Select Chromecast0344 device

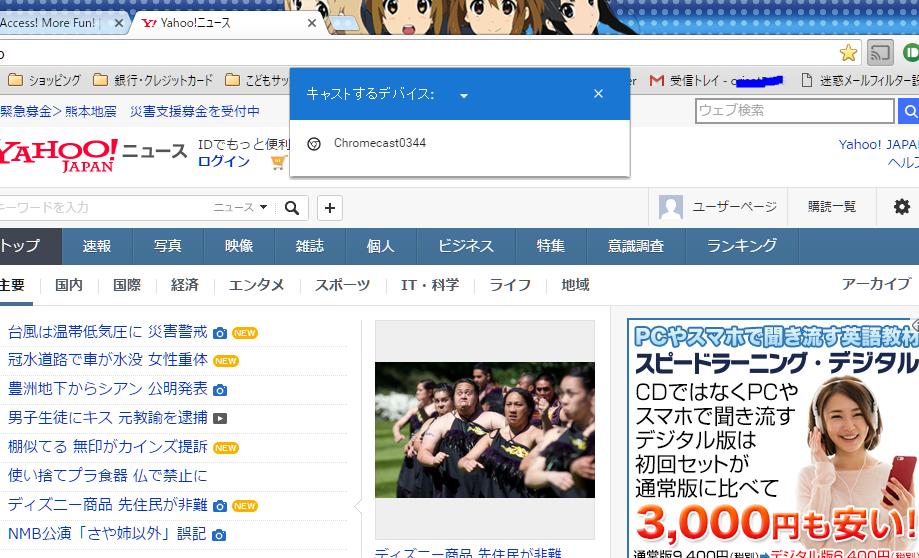[x=460, y=143]
